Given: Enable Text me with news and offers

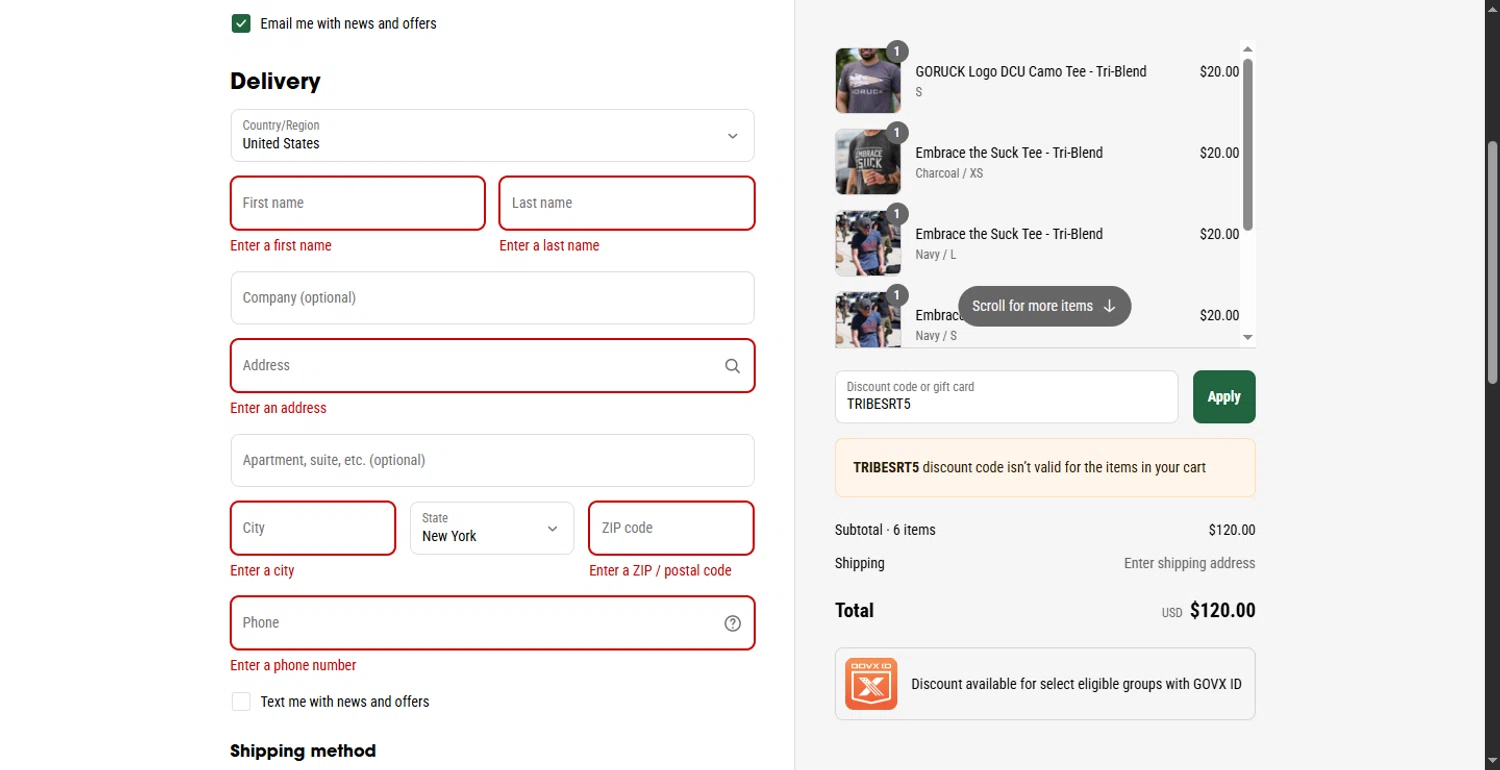Looking at the screenshot, I should [241, 702].
